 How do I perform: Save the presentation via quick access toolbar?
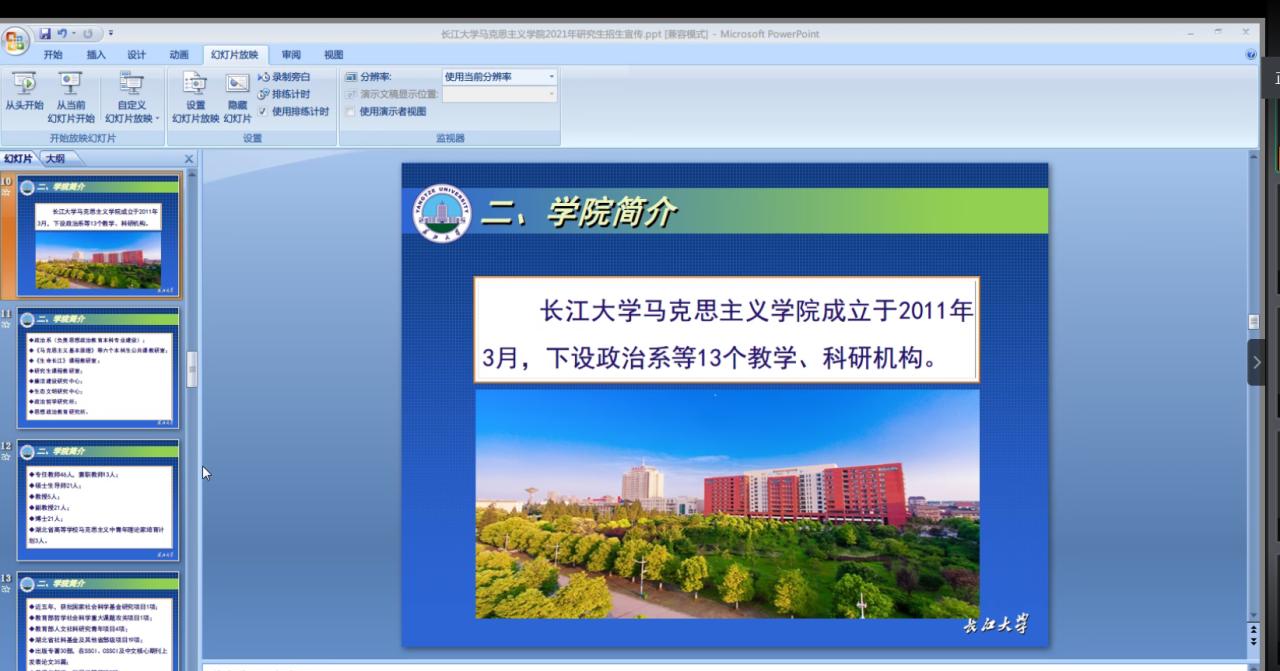click(46, 34)
